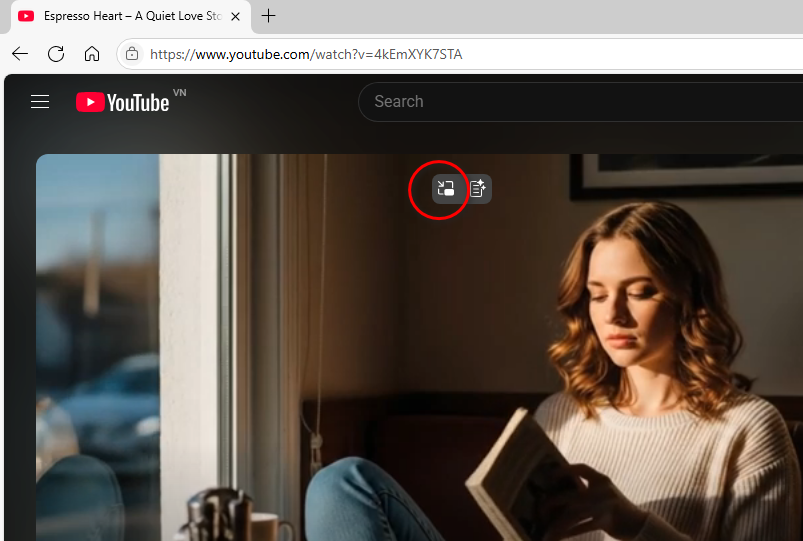The height and width of the screenshot is (541, 803).
Task: Click the picture-in-picture overlay icon on video
Action: (x=446, y=189)
